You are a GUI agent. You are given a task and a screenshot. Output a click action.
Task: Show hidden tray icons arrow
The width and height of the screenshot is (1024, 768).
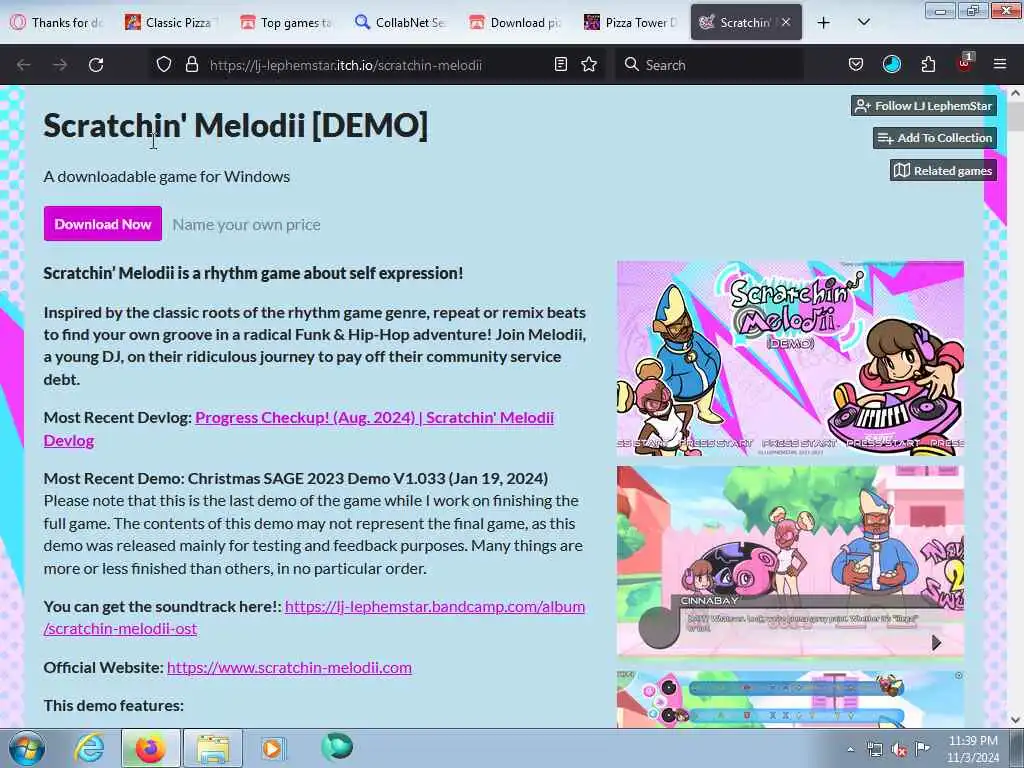pos(850,749)
